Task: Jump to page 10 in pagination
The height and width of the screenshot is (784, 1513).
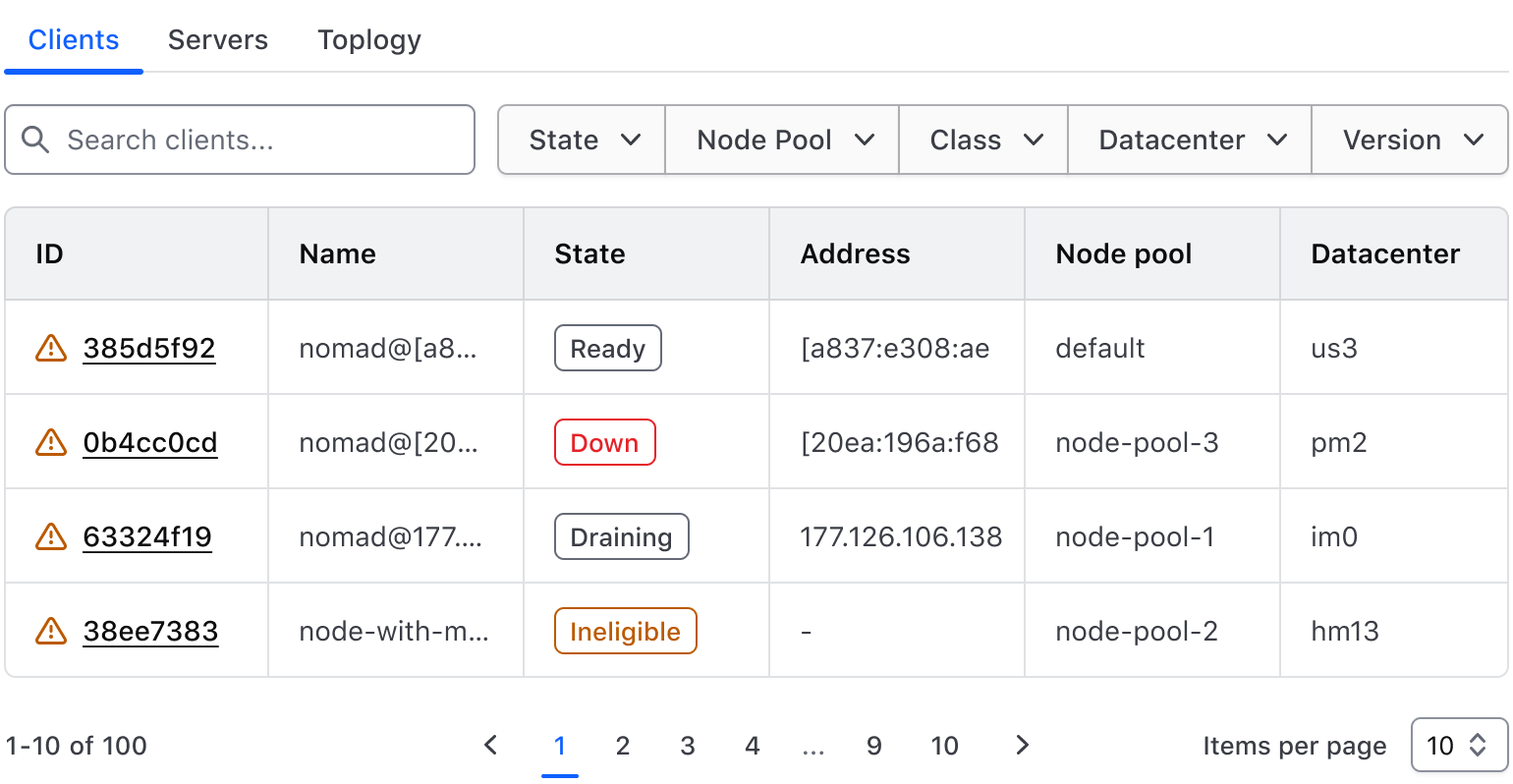Action: [944, 746]
